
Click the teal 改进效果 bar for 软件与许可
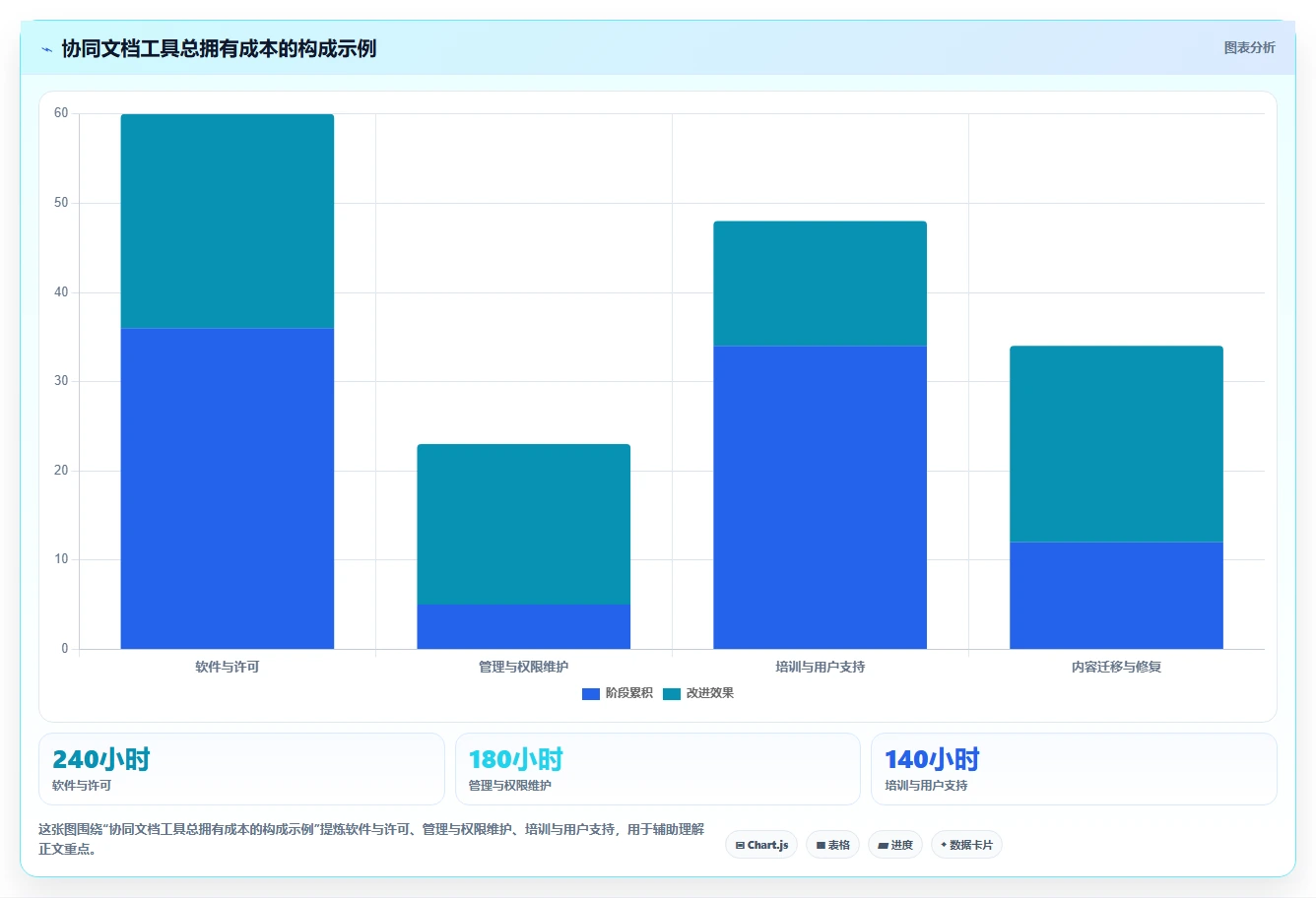coord(228,221)
